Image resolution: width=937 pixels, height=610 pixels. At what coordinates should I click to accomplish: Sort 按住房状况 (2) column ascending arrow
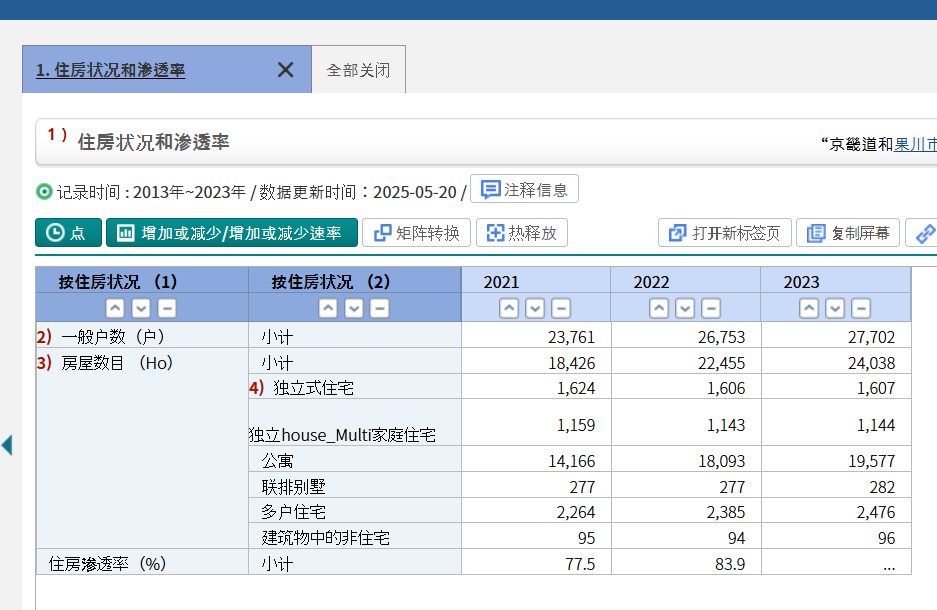click(x=328, y=308)
